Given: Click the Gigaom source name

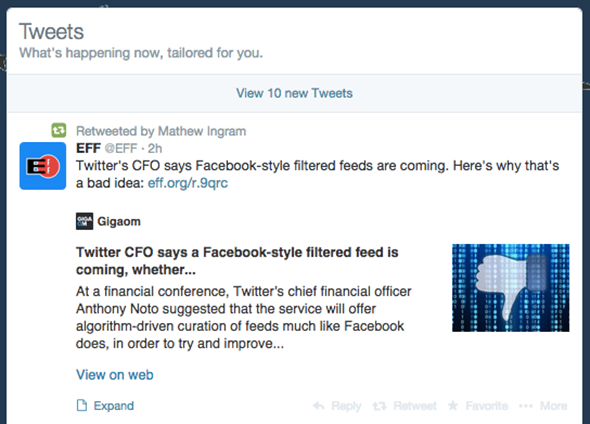Looking at the screenshot, I should pos(119,221).
